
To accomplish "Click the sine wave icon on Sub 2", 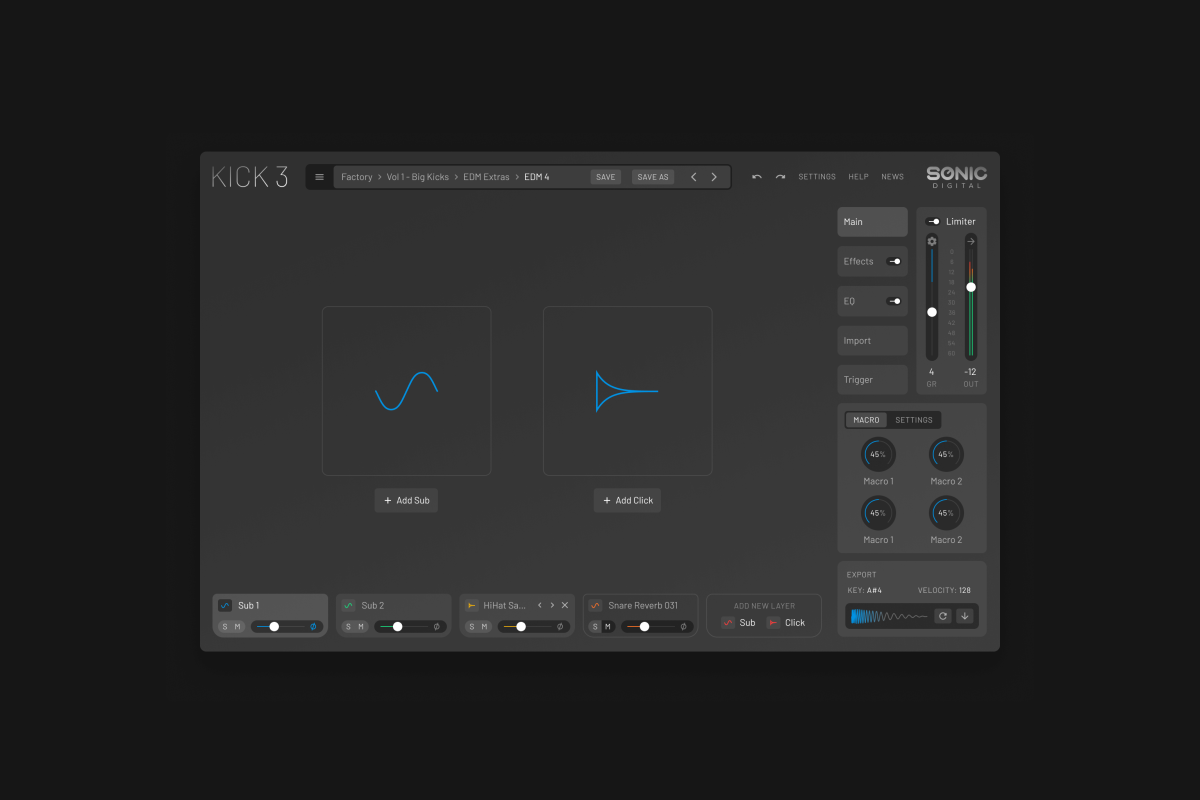I will (x=349, y=605).
